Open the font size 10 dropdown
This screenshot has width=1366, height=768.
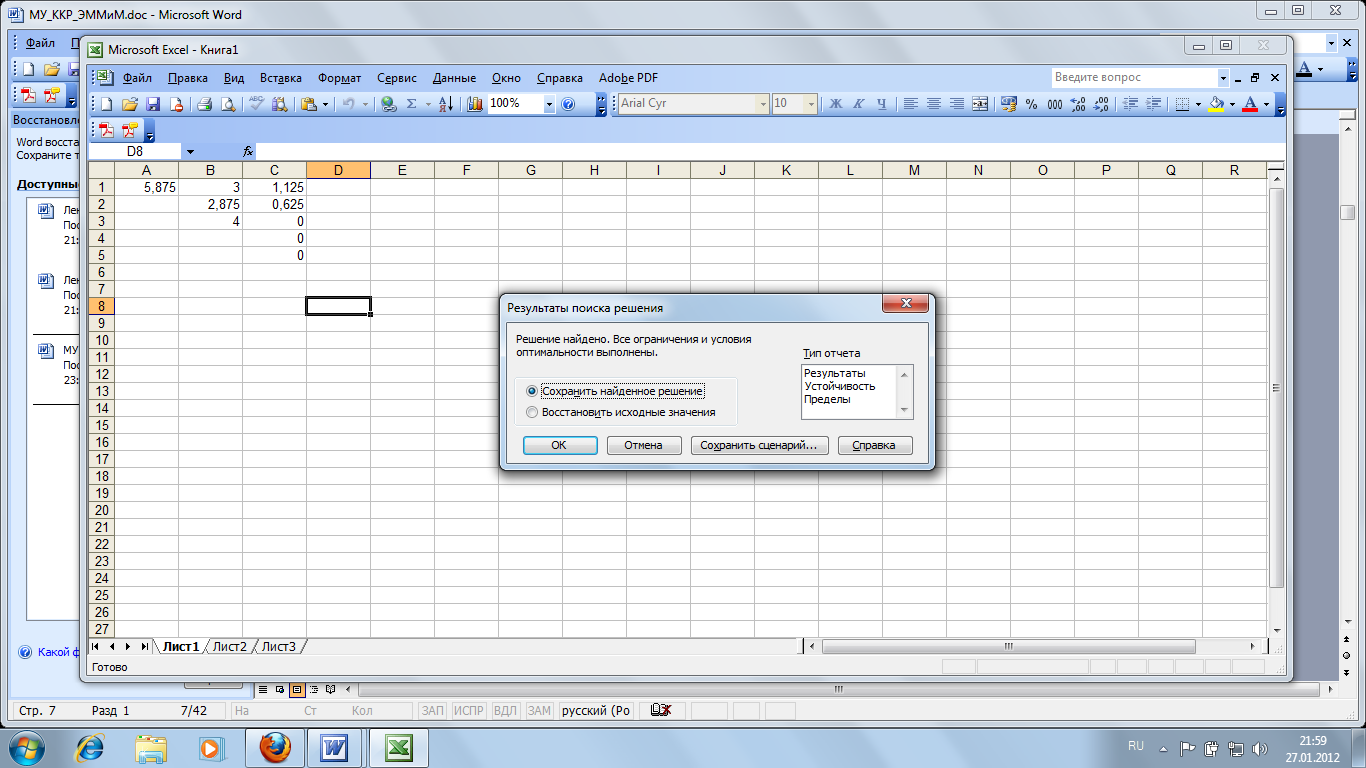click(811, 104)
